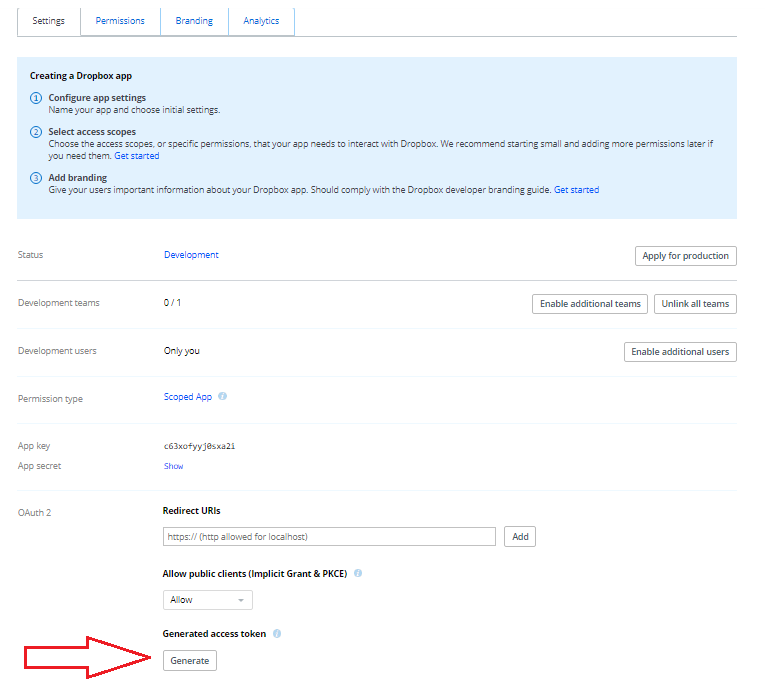
Task: Click Enable additional users button
Action: point(680,352)
